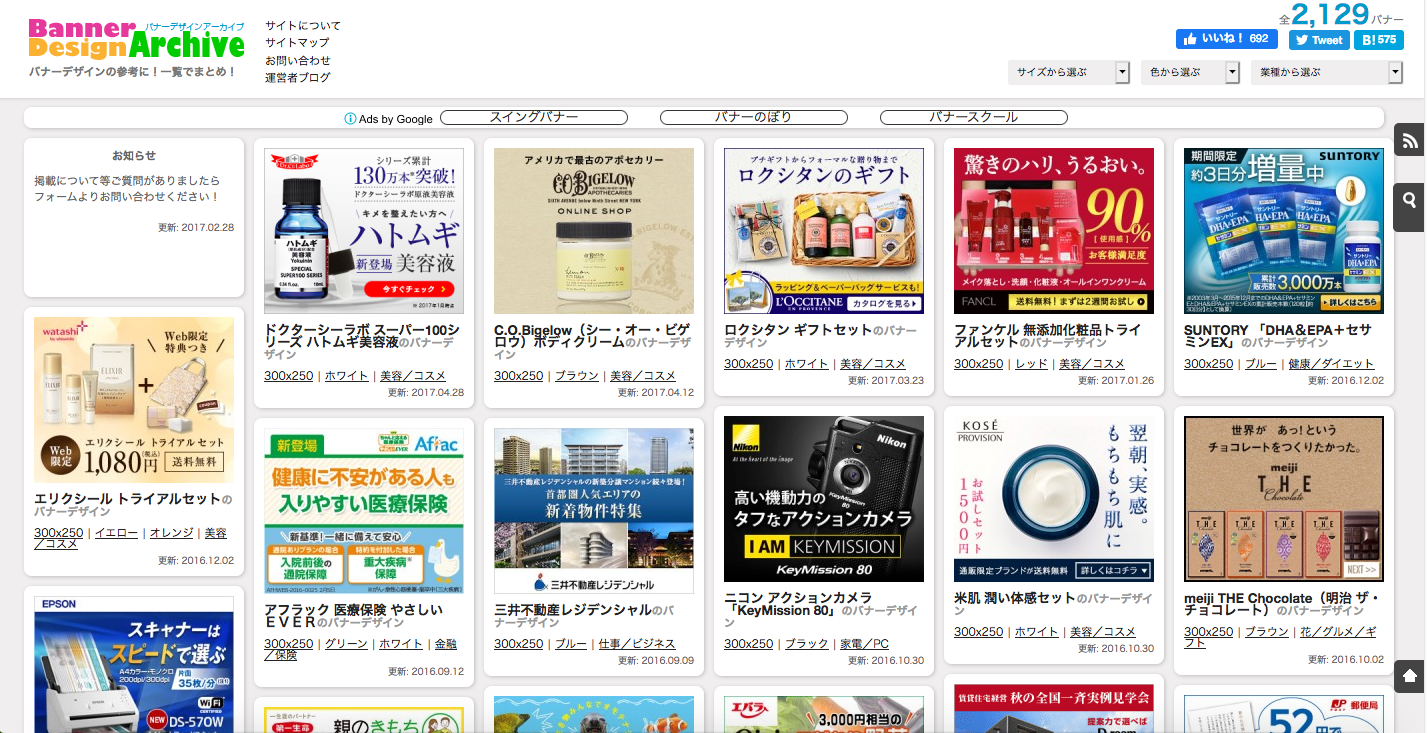Open the サイトマップ menu link

pyautogui.click(x=297, y=43)
